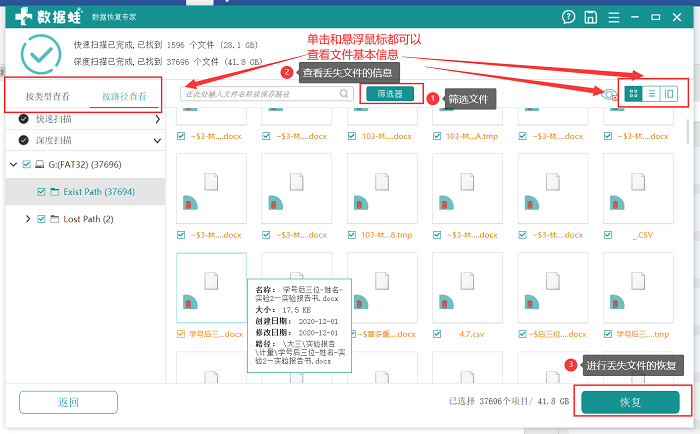Select the Lost Path (2) item

(88, 219)
